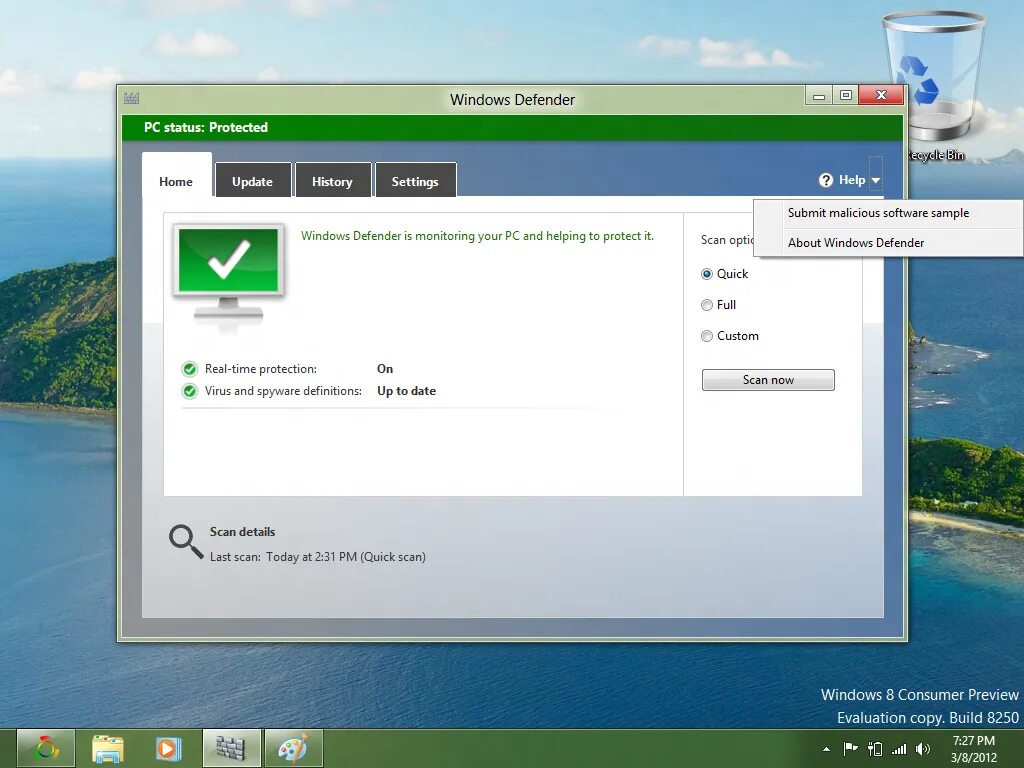This screenshot has height=768, width=1024.
Task: Choose About Windows Defender menu item
Action: point(889,243)
